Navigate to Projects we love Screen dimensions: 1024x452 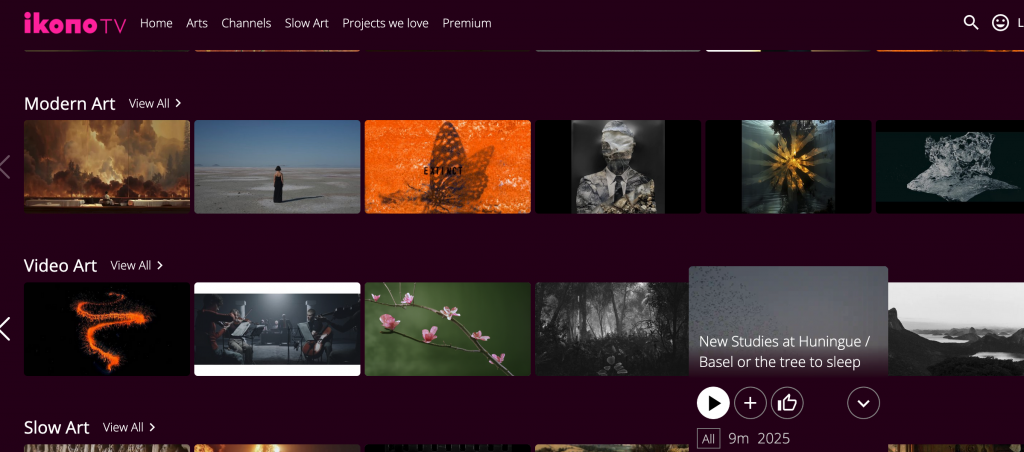point(385,23)
